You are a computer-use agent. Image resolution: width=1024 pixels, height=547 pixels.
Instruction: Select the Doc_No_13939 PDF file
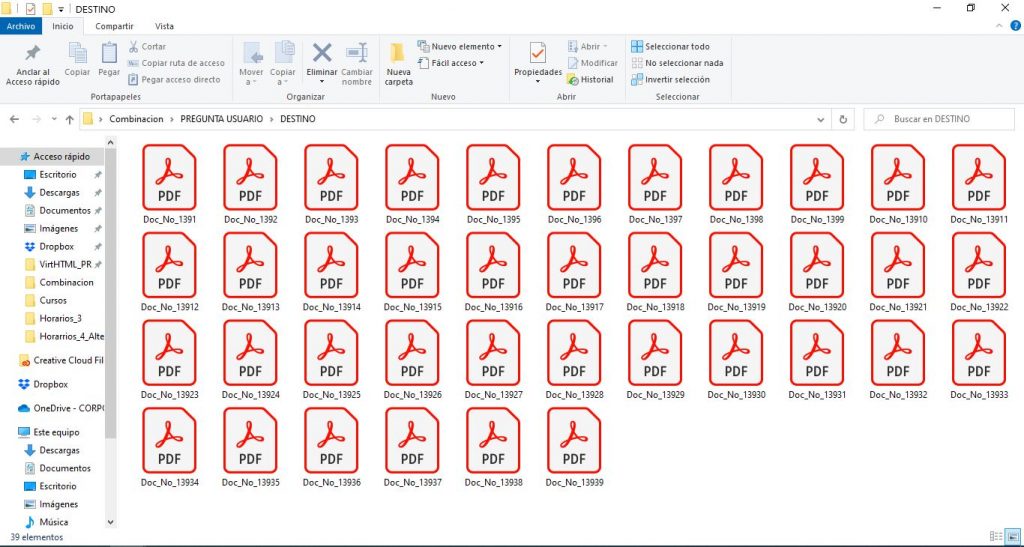click(575, 448)
